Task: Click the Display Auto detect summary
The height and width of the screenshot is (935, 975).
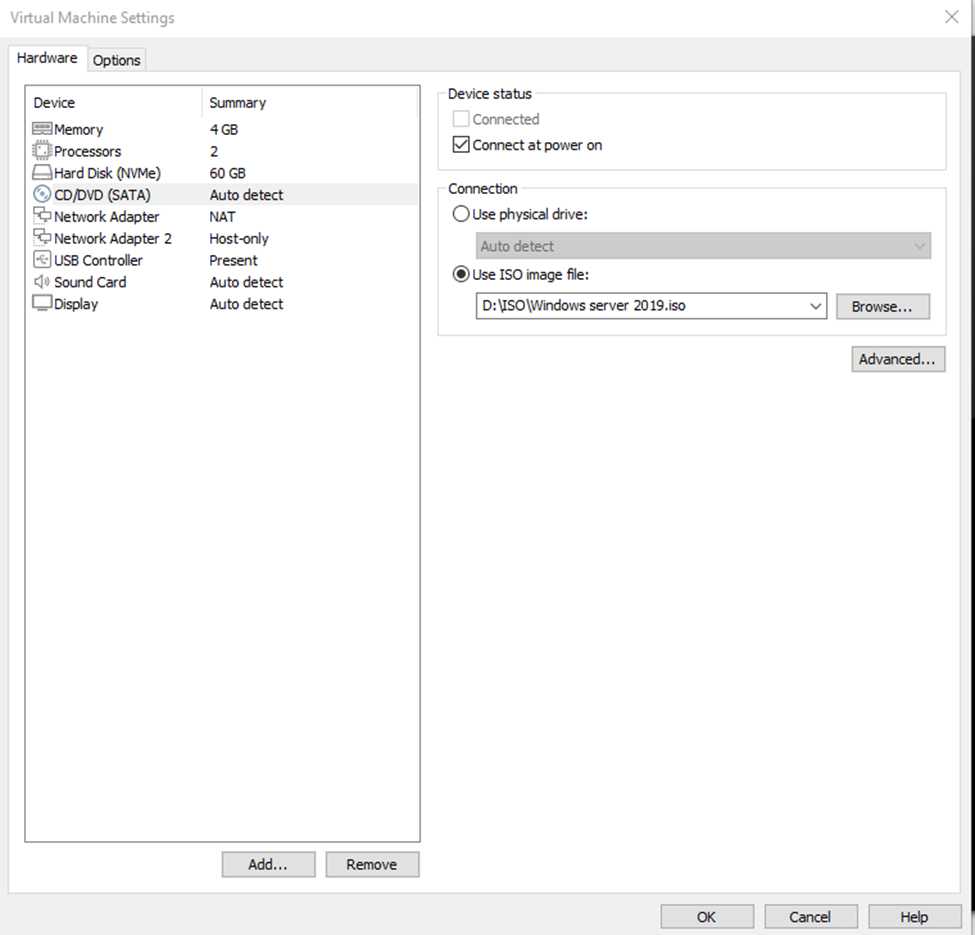Action: click(x=246, y=303)
